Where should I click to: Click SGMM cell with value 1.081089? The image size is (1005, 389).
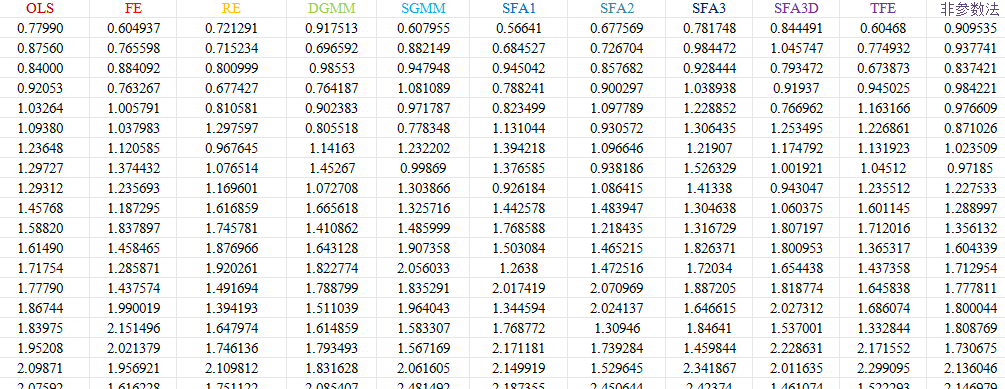pyautogui.click(x=424, y=88)
